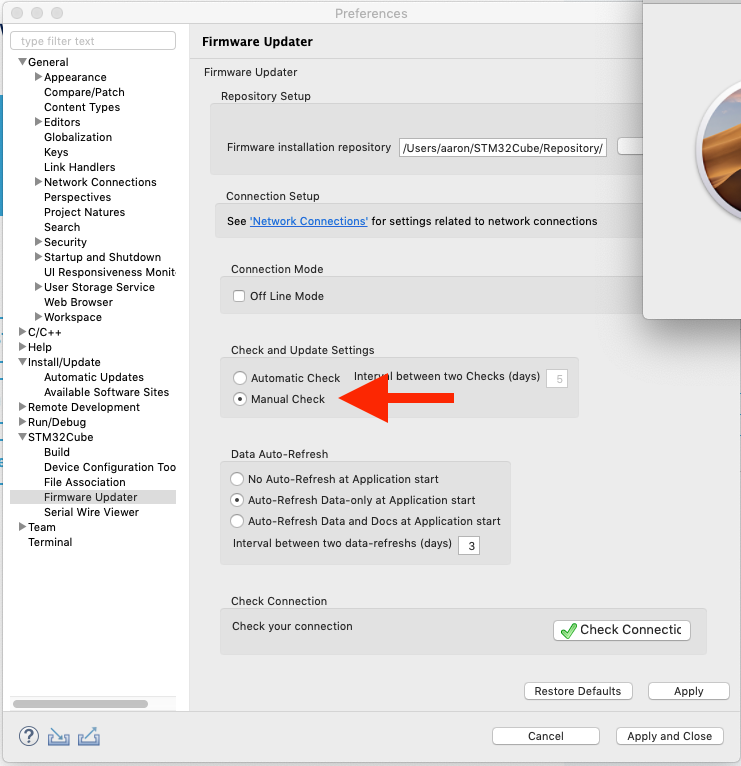Open Serial Wire Viewer preferences
The height and width of the screenshot is (766, 741).
[x=91, y=512]
